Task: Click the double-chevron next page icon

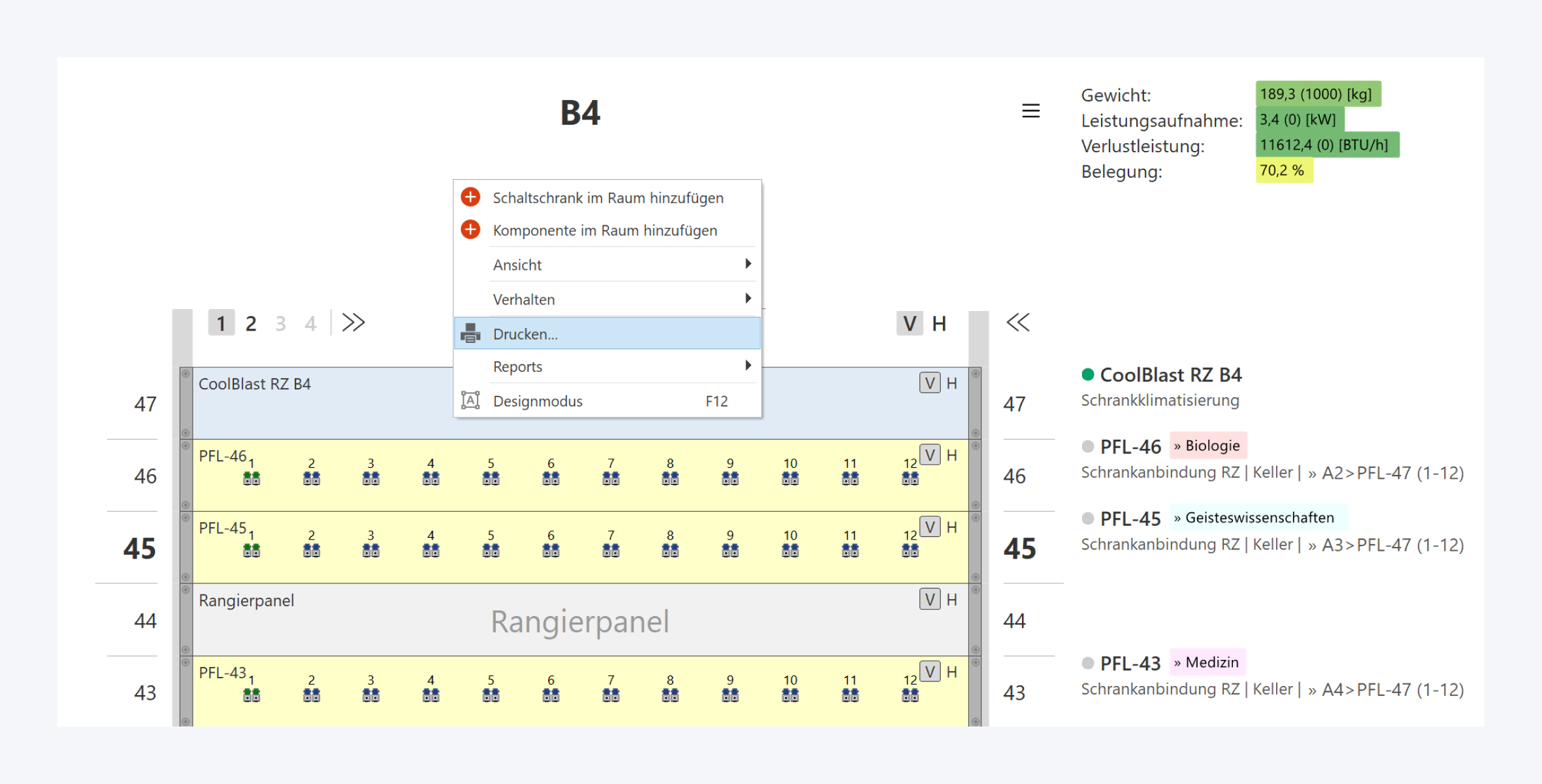Action: click(353, 323)
